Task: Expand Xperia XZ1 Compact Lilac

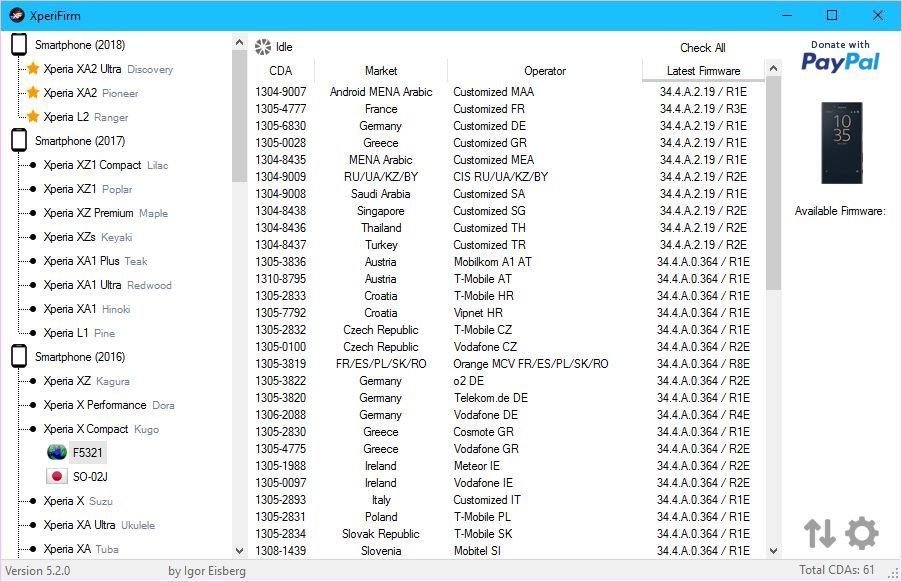Action: (x=106, y=165)
